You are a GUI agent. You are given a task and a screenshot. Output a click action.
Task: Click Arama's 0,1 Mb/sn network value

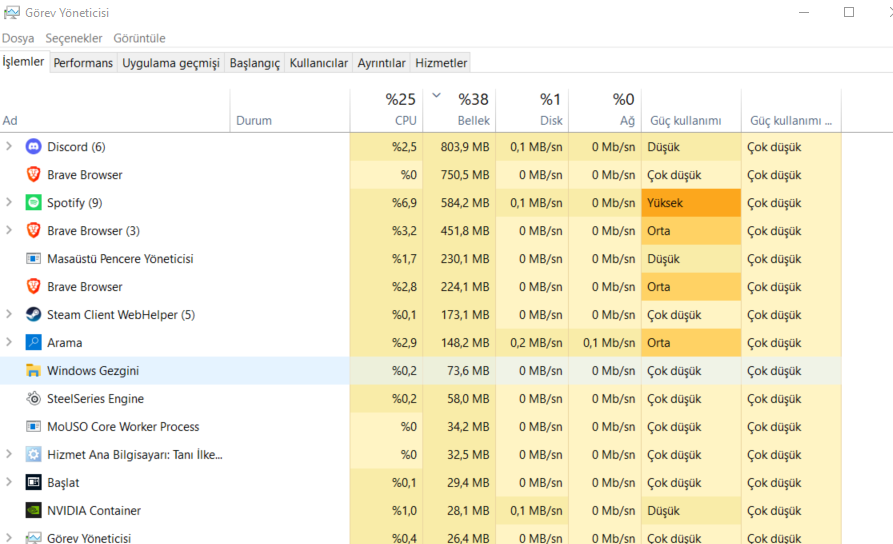[x=609, y=342]
